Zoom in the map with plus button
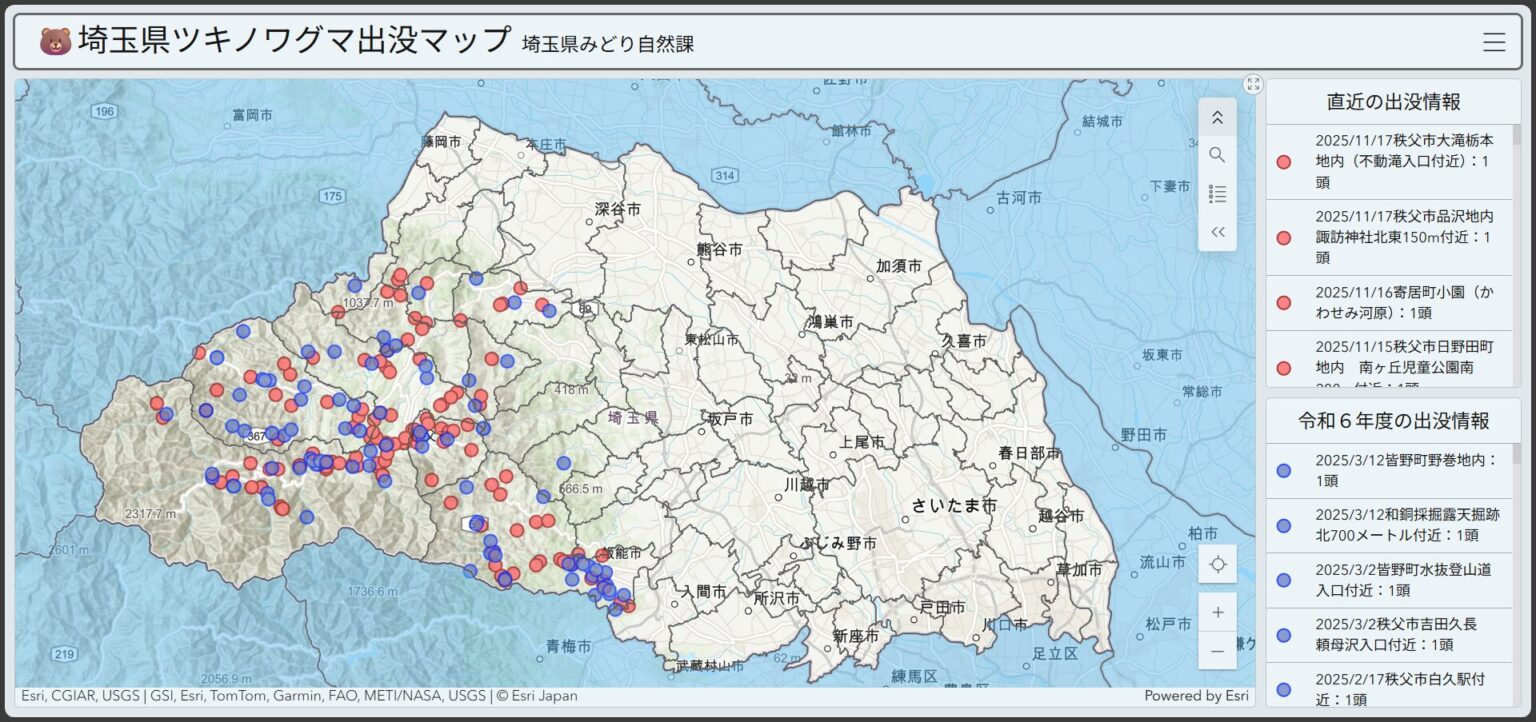Image resolution: width=1536 pixels, height=722 pixels. 1217,612
